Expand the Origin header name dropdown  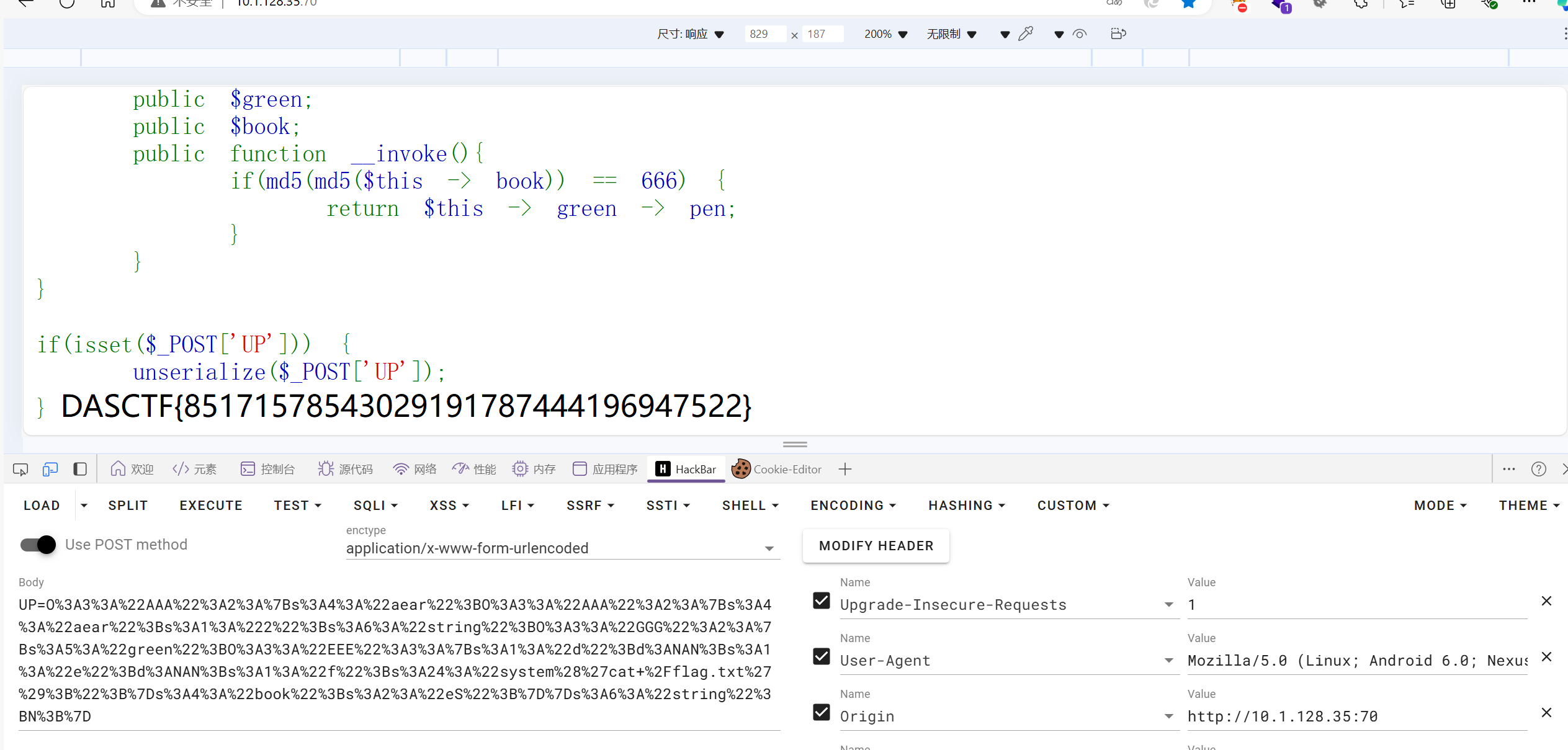click(1169, 717)
